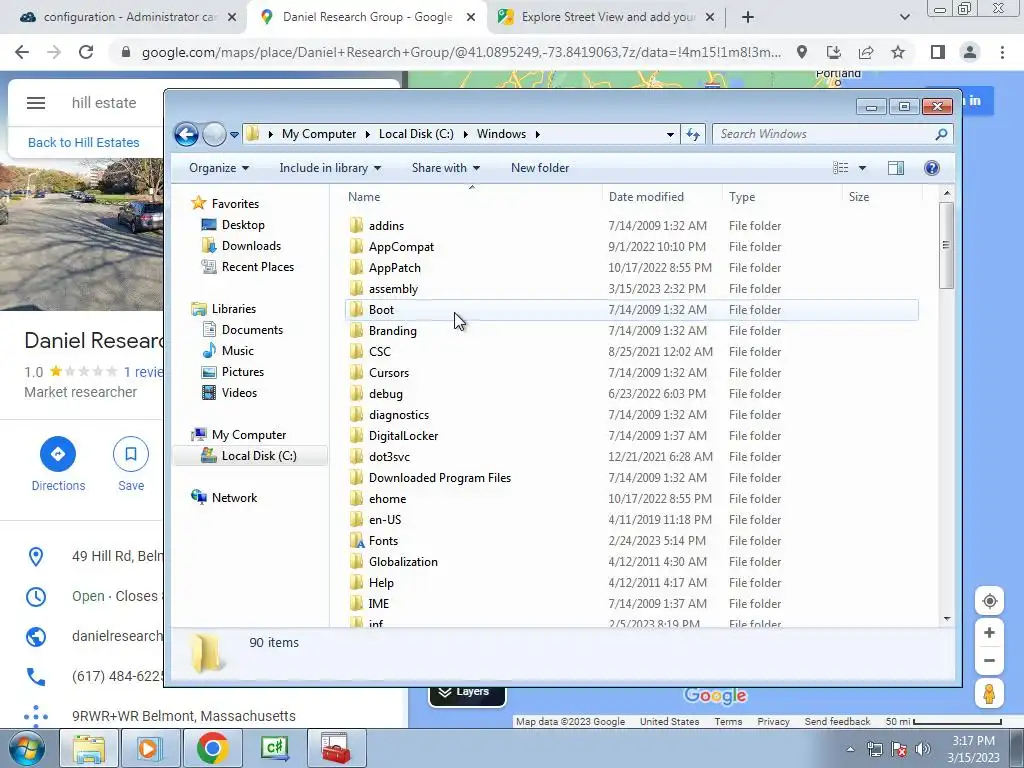Click the map zoom in button
The width and height of the screenshot is (1024, 768).
(x=989, y=633)
